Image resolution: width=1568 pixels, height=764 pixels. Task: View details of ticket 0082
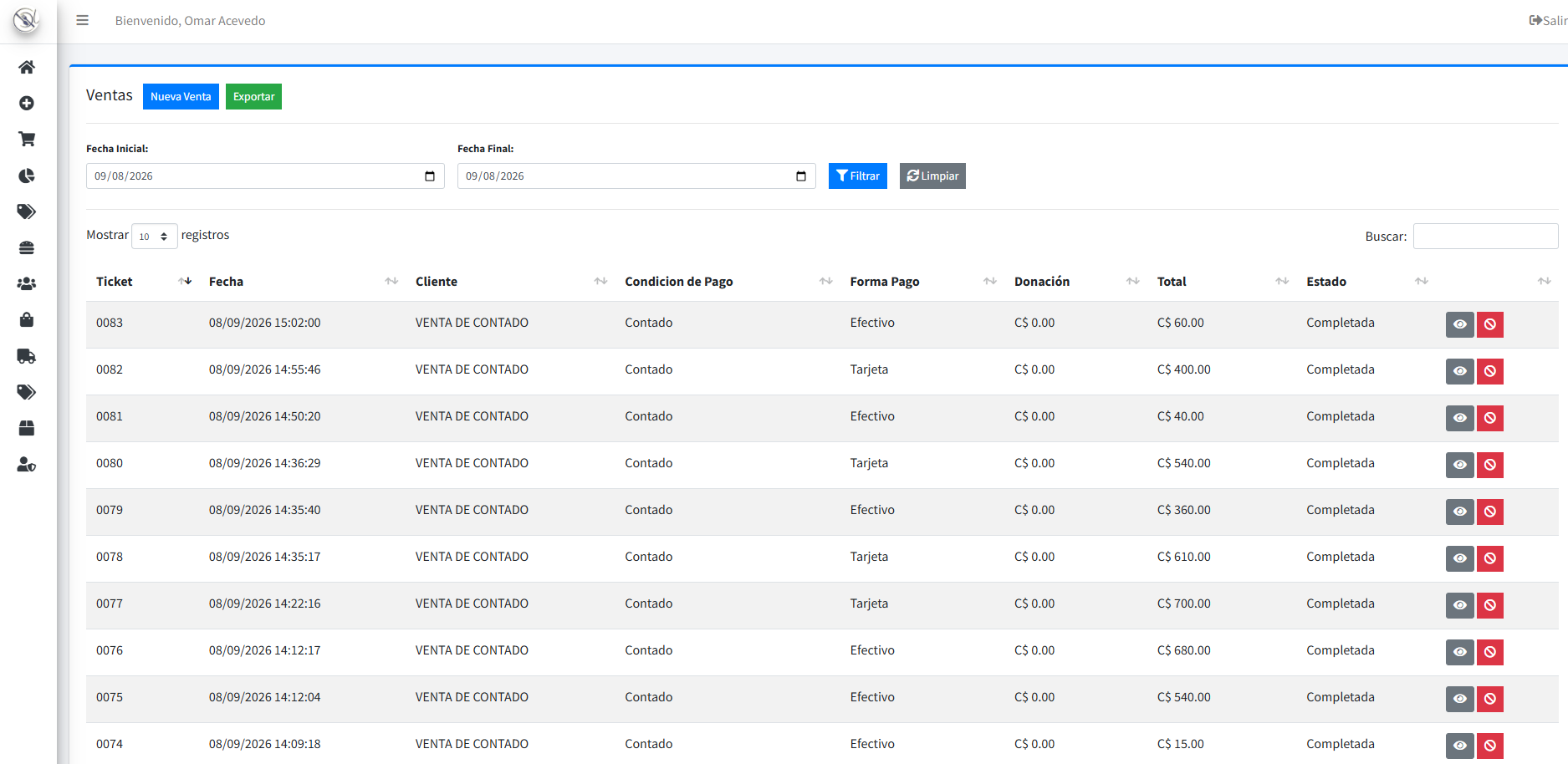1460,371
